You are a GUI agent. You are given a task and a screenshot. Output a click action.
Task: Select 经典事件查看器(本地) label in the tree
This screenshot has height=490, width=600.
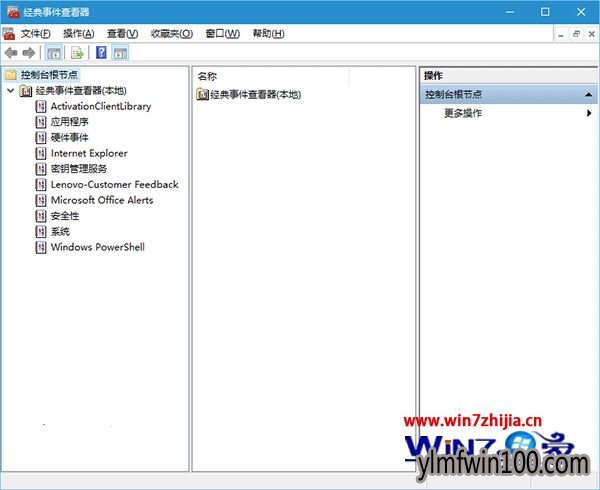click(81, 91)
